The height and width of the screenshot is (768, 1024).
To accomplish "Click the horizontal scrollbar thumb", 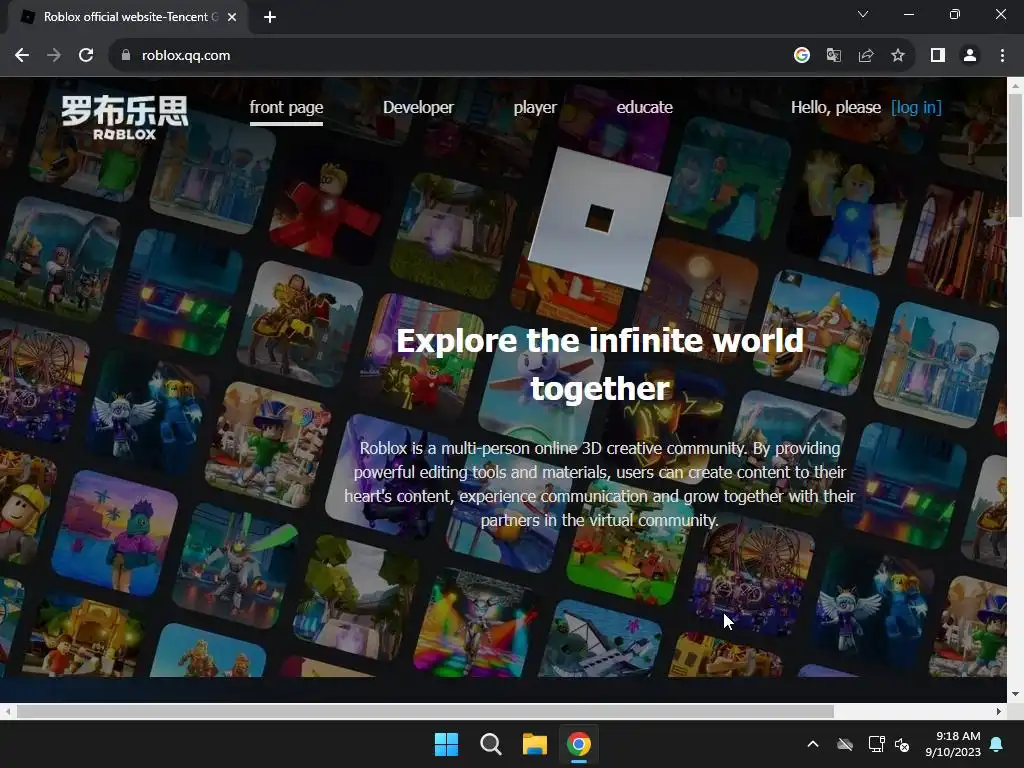I will coord(425,711).
